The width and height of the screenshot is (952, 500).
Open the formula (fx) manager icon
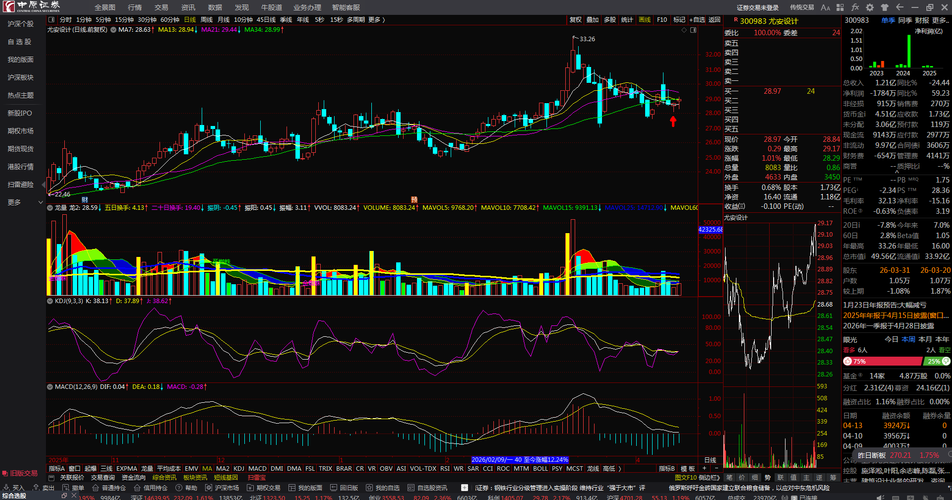tap(855, 7)
